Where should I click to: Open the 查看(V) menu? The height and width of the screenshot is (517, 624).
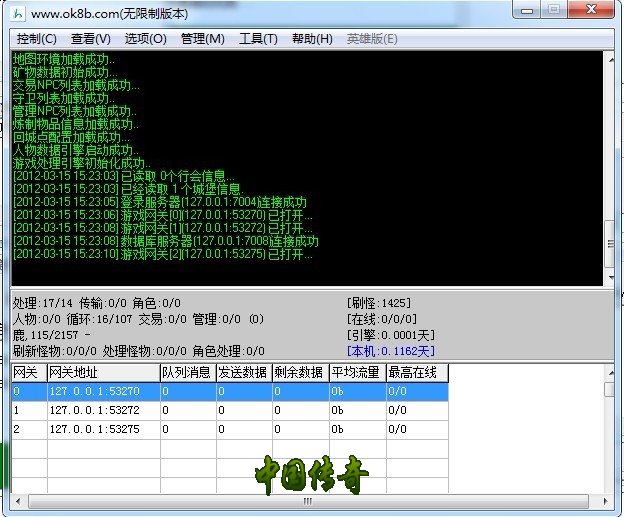coord(91,39)
